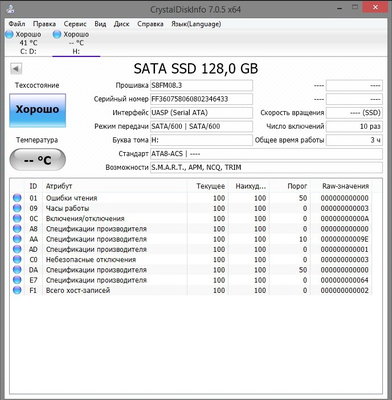
Task: Click threshold value 10 in AA row
Action: (303, 239)
